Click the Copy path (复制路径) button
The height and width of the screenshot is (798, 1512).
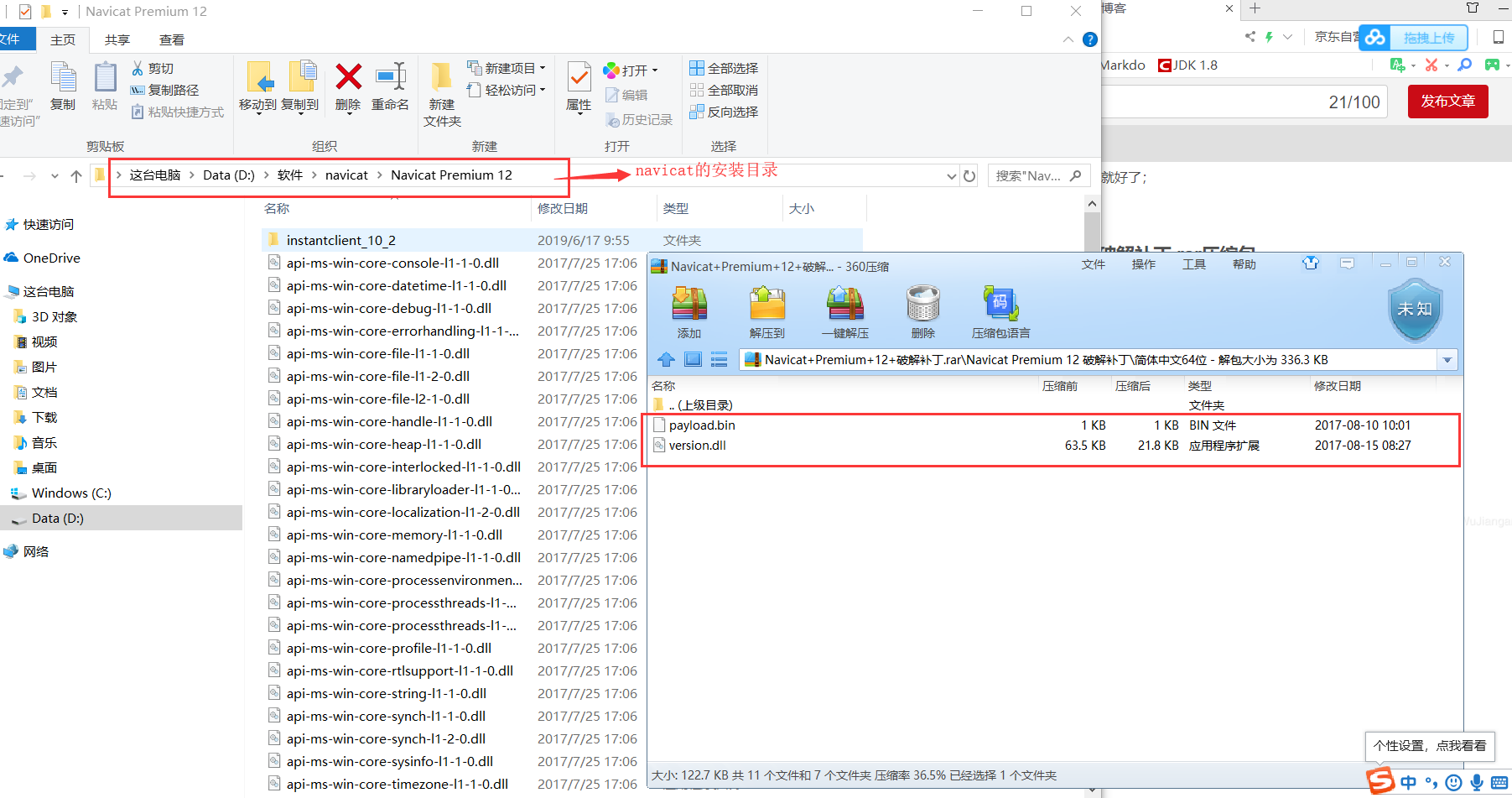pos(164,90)
